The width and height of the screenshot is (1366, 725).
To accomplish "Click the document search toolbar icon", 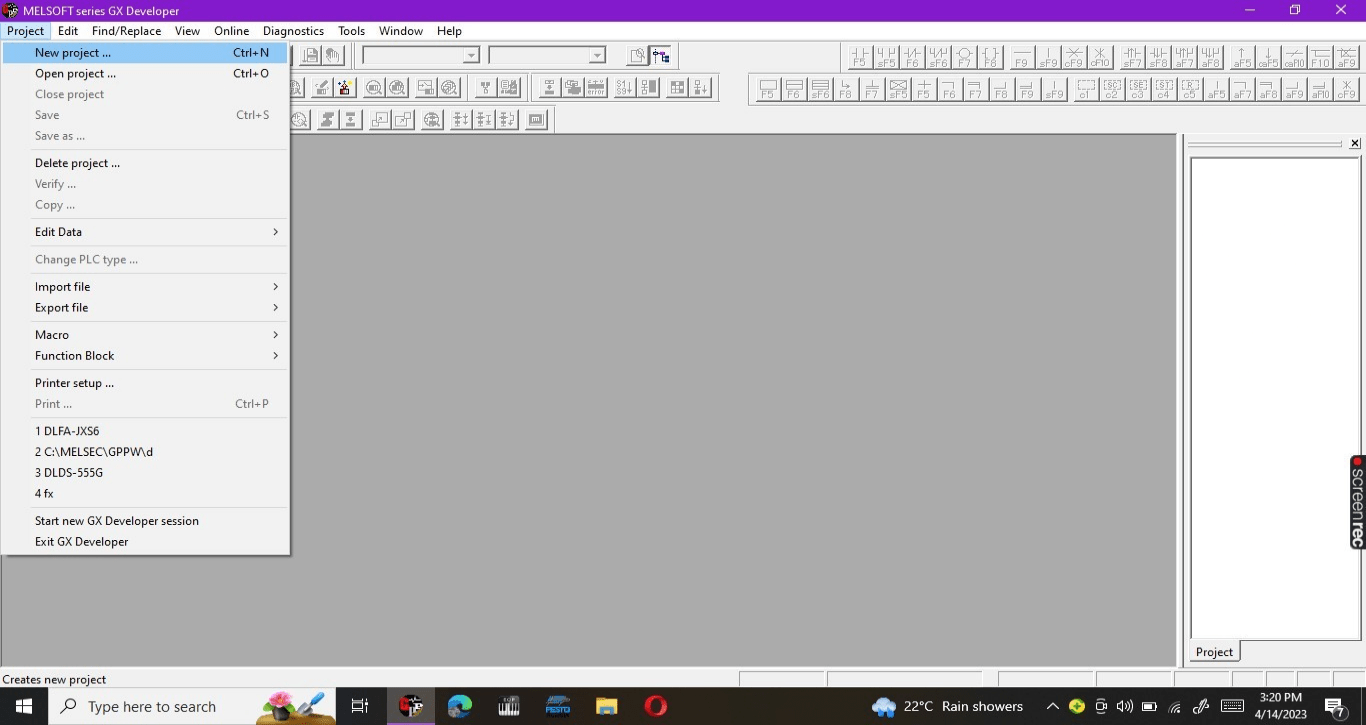I will coord(637,56).
